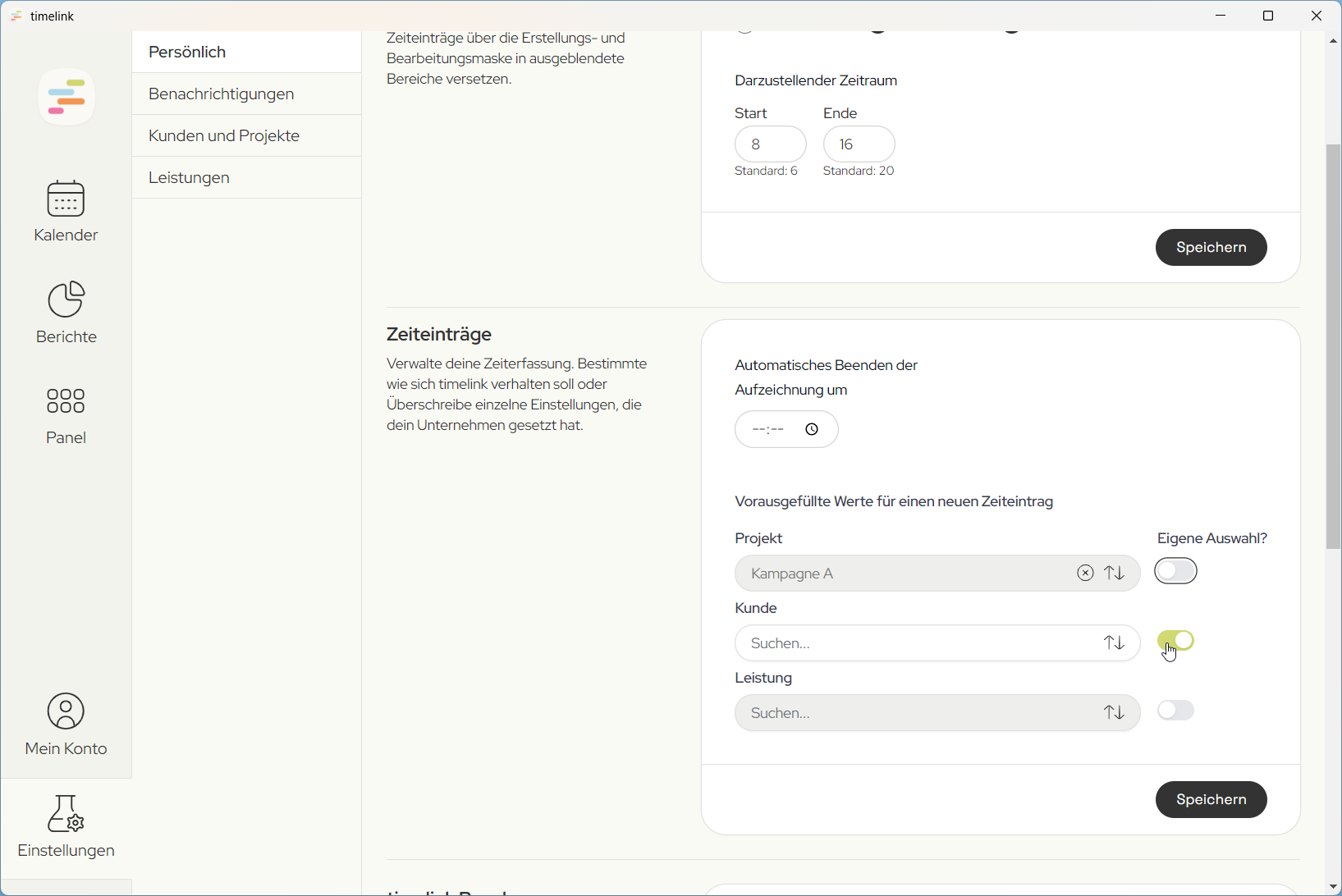Expand the Leistung dropdown arrows
The image size is (1342, 896).
coord(1115,713)
